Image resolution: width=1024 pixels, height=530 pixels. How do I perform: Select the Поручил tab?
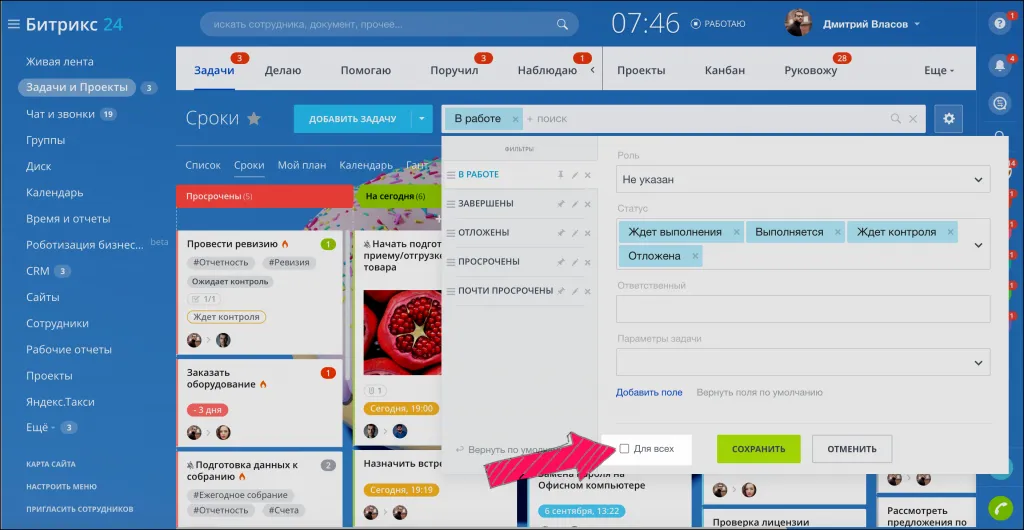(454, 71)
